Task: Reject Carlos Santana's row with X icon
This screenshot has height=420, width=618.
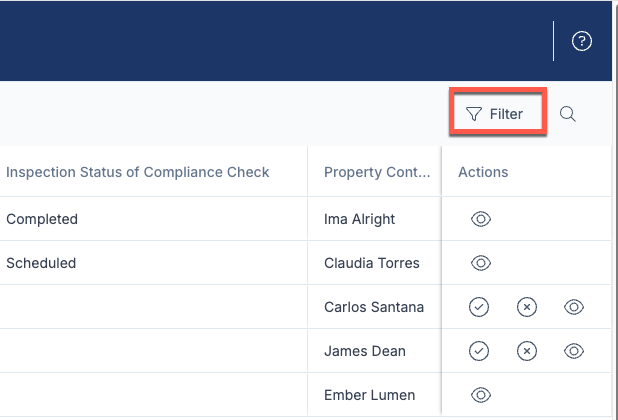Action: point(527,307)
